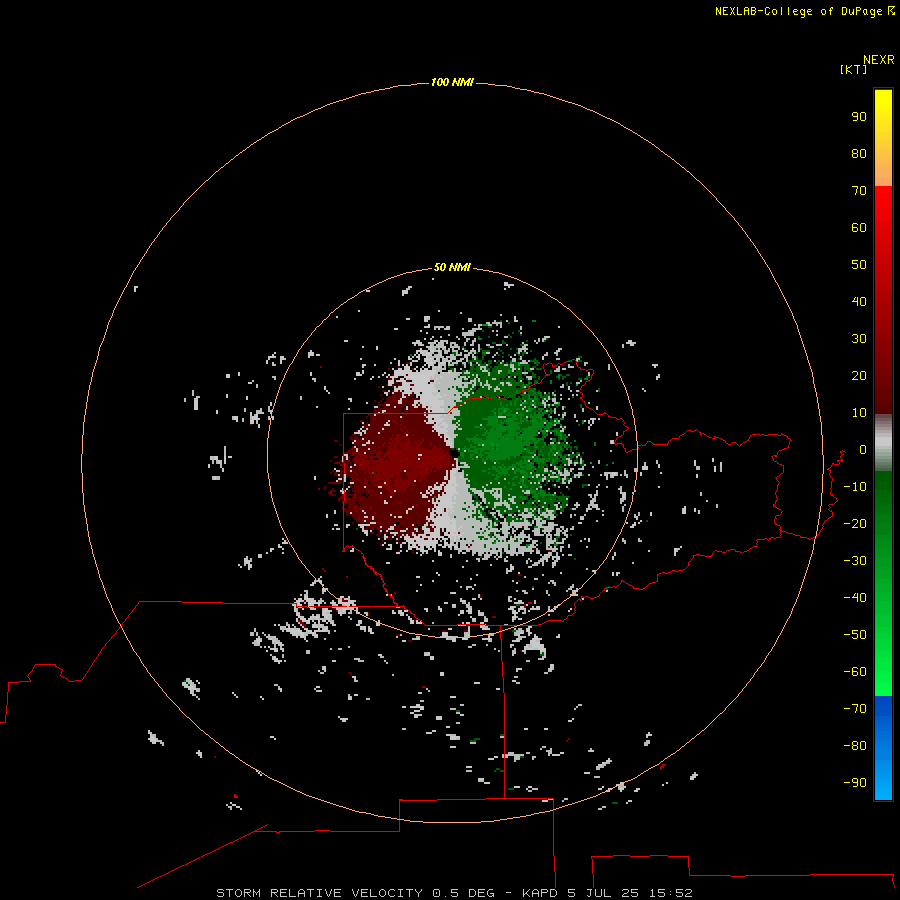Click the 90 value on velocity scale
900x900 pixels.
(859, 117)
